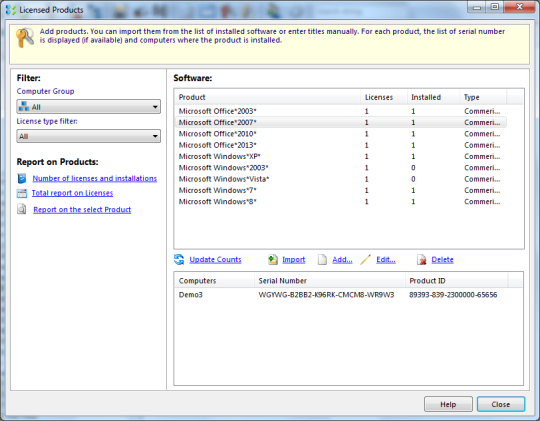
Task: Click the Import link
Action: [294, 259]
